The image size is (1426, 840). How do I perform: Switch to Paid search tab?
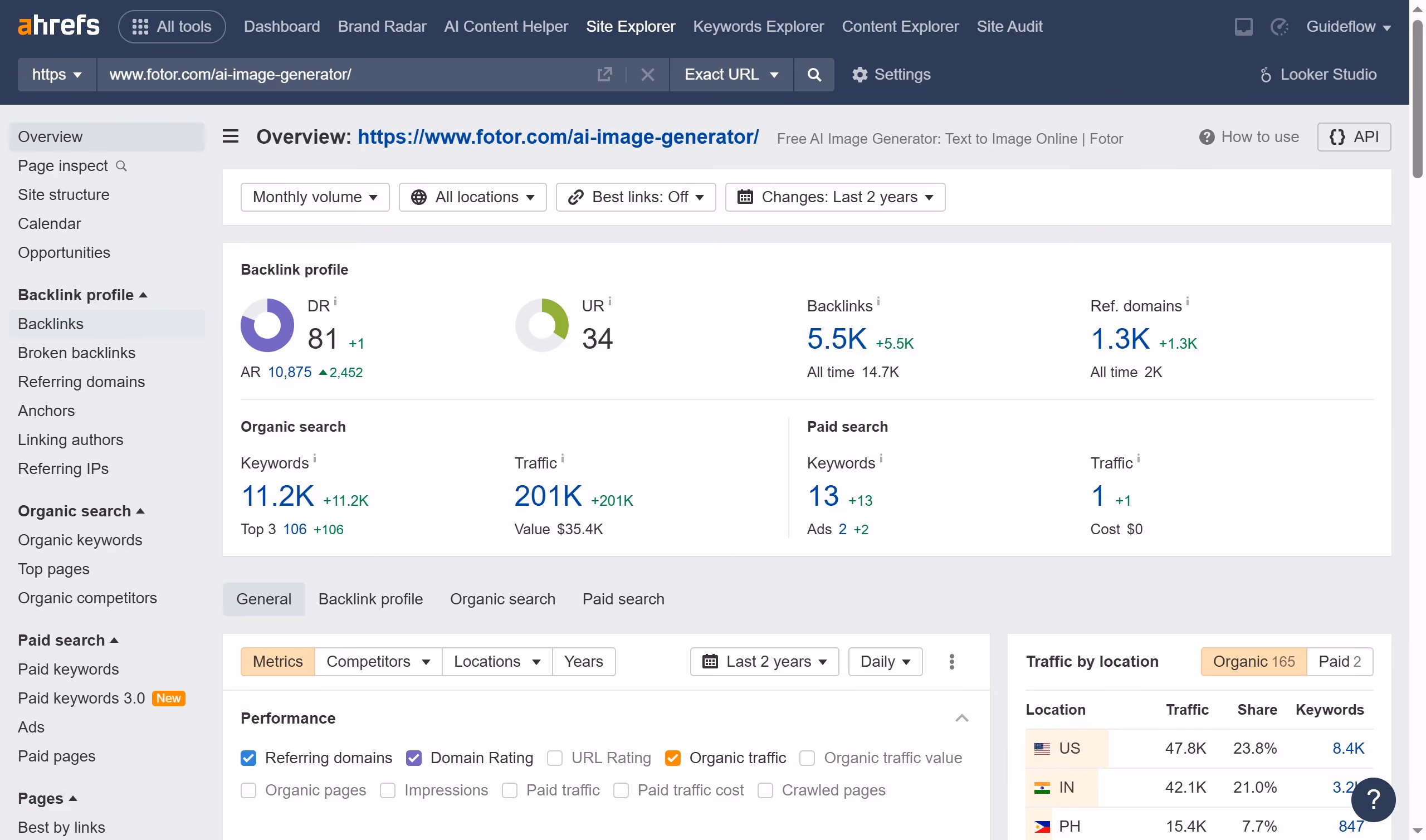623,599
